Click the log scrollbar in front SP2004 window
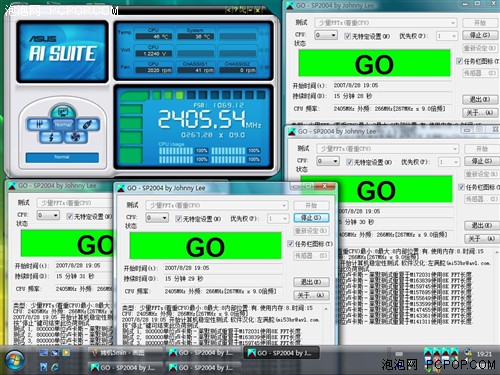 click(x=326, y=325)
